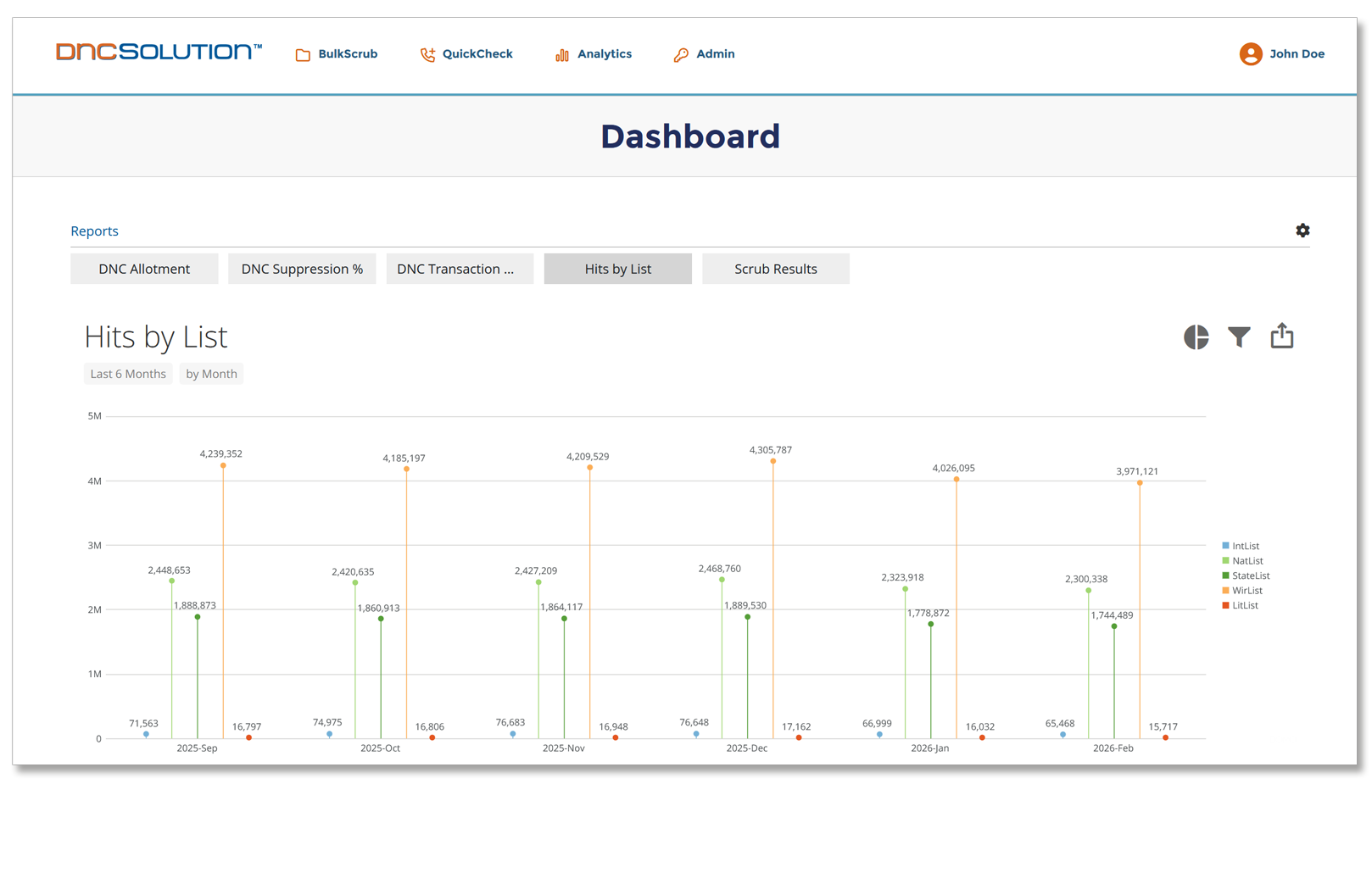
Task: Click the DNC Solution logo
Action: click(x=159, y=53)
